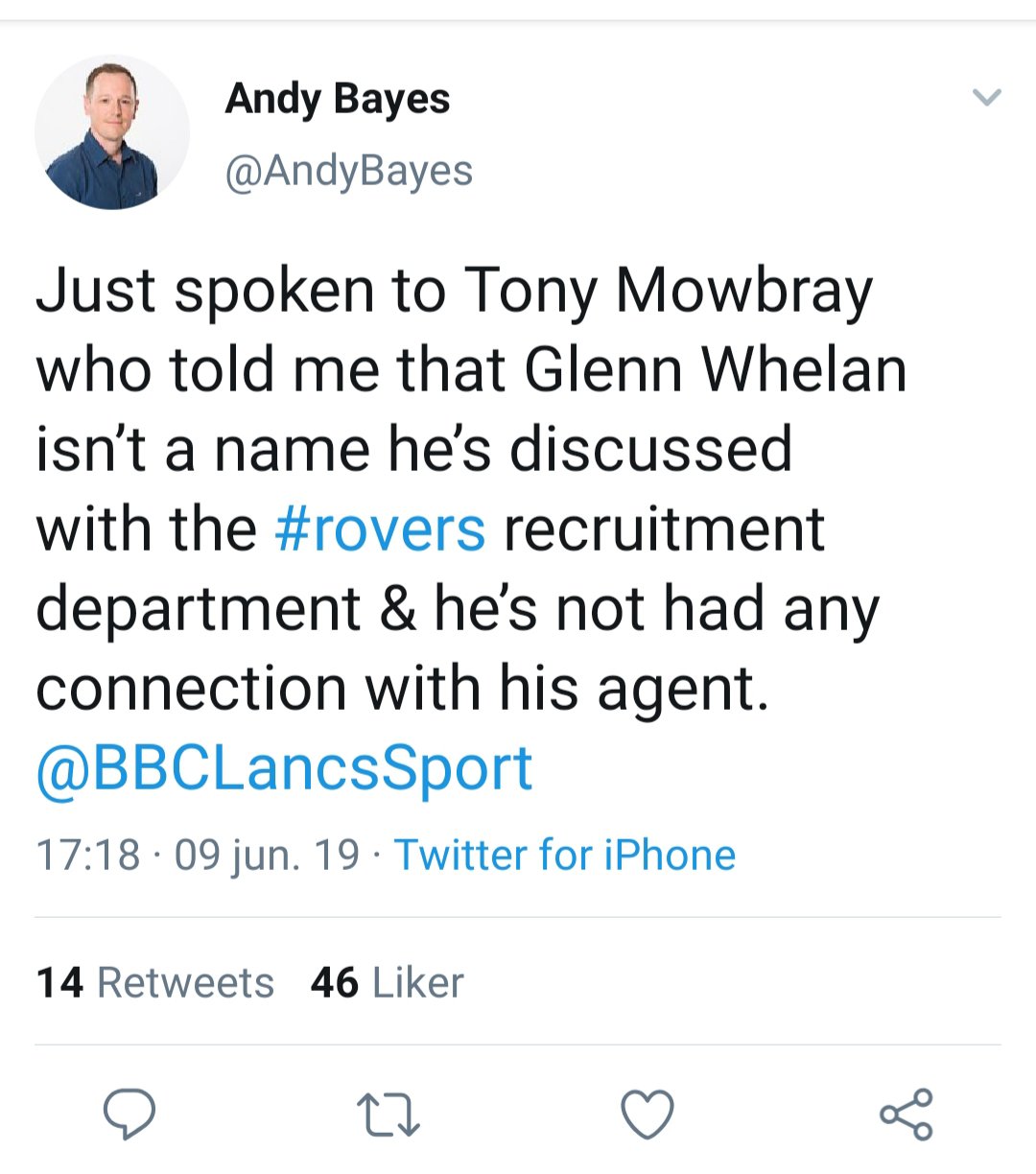Click the word department in the tweet
The height and width of the screenshot is (1174, 1036).
point(199,608)
